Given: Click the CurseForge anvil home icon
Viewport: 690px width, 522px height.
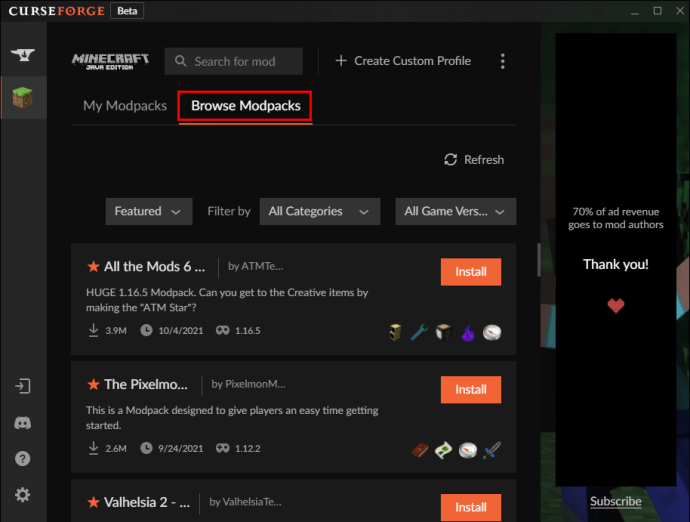Looking at the screenshot, I should coord(22,55).
